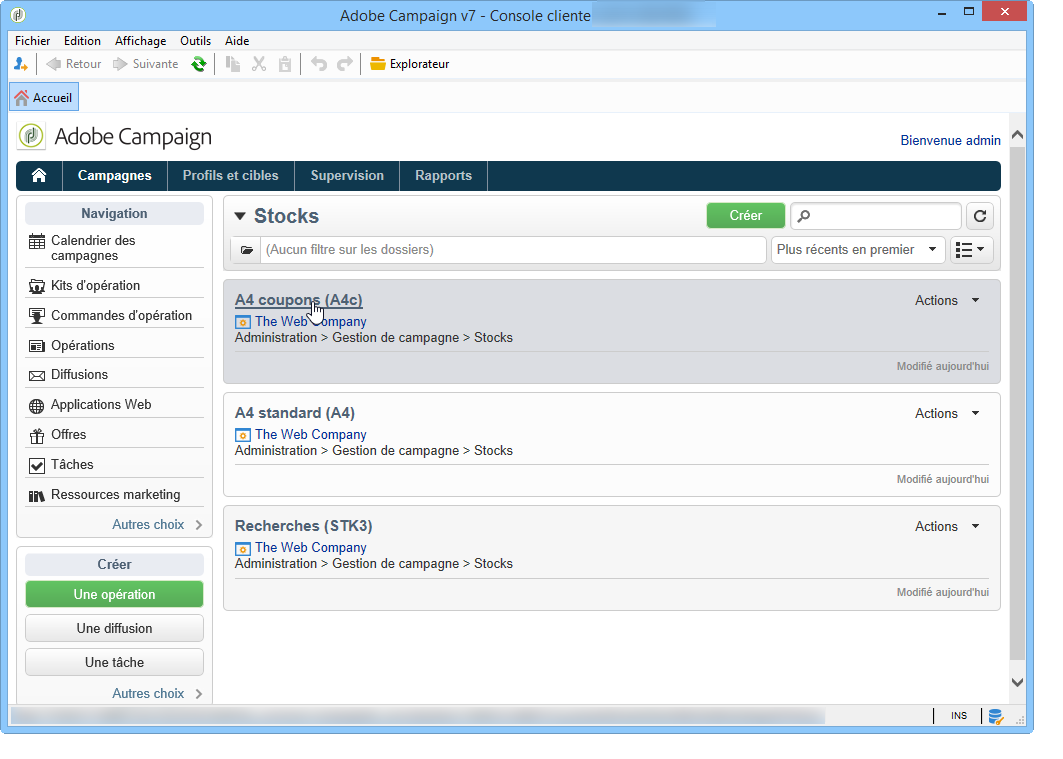1063x759 pixels.
Task: Open the A4 coupons (A4c) stock
Action: click(x=298, y=300)
